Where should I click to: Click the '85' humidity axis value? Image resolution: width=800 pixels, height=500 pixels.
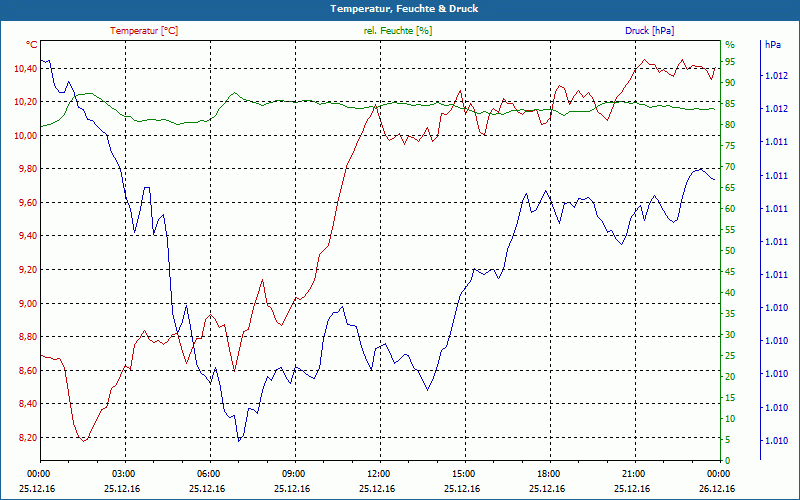[730, 104]
